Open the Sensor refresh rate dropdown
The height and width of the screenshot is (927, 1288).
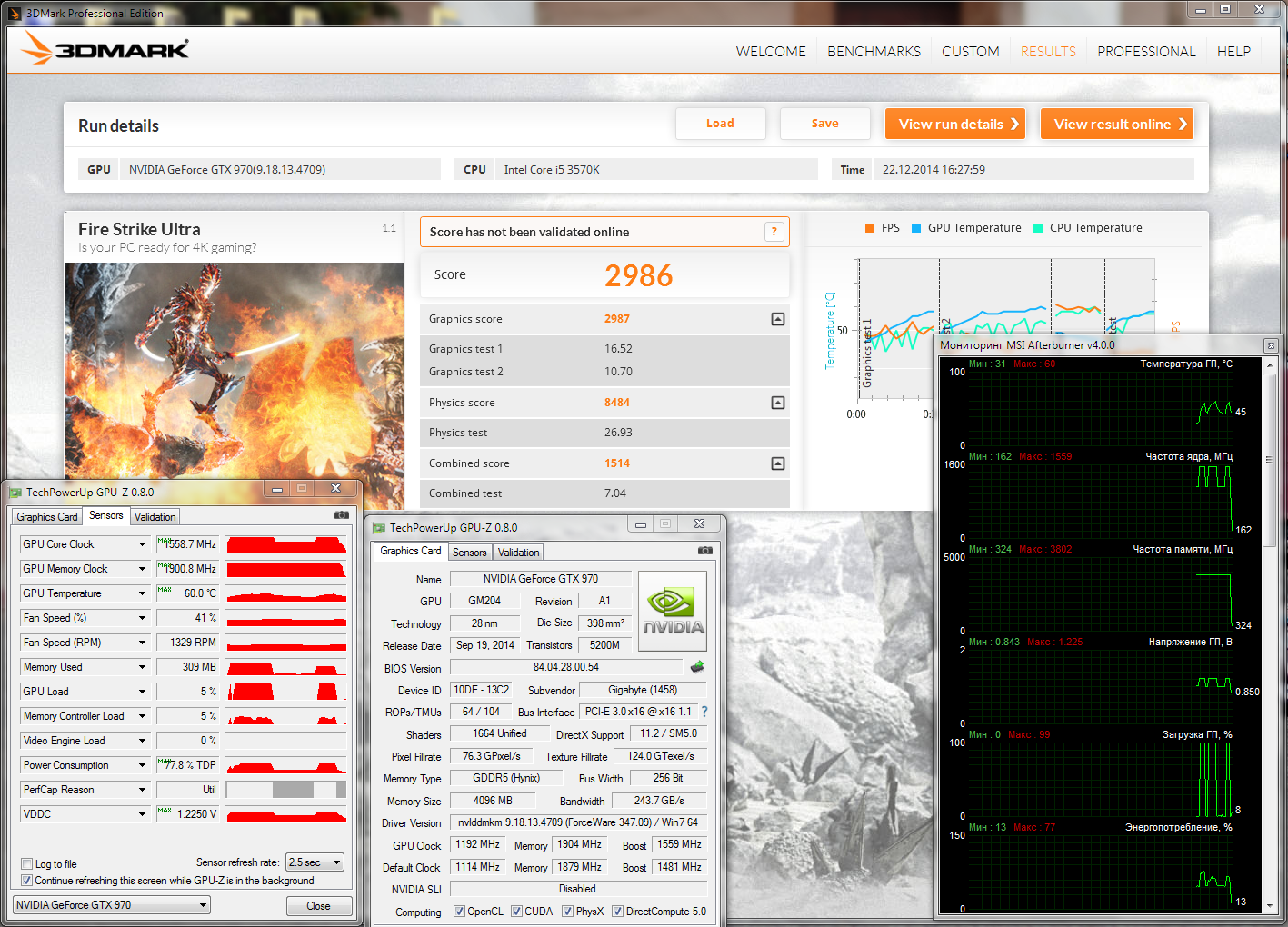(315, 862)
